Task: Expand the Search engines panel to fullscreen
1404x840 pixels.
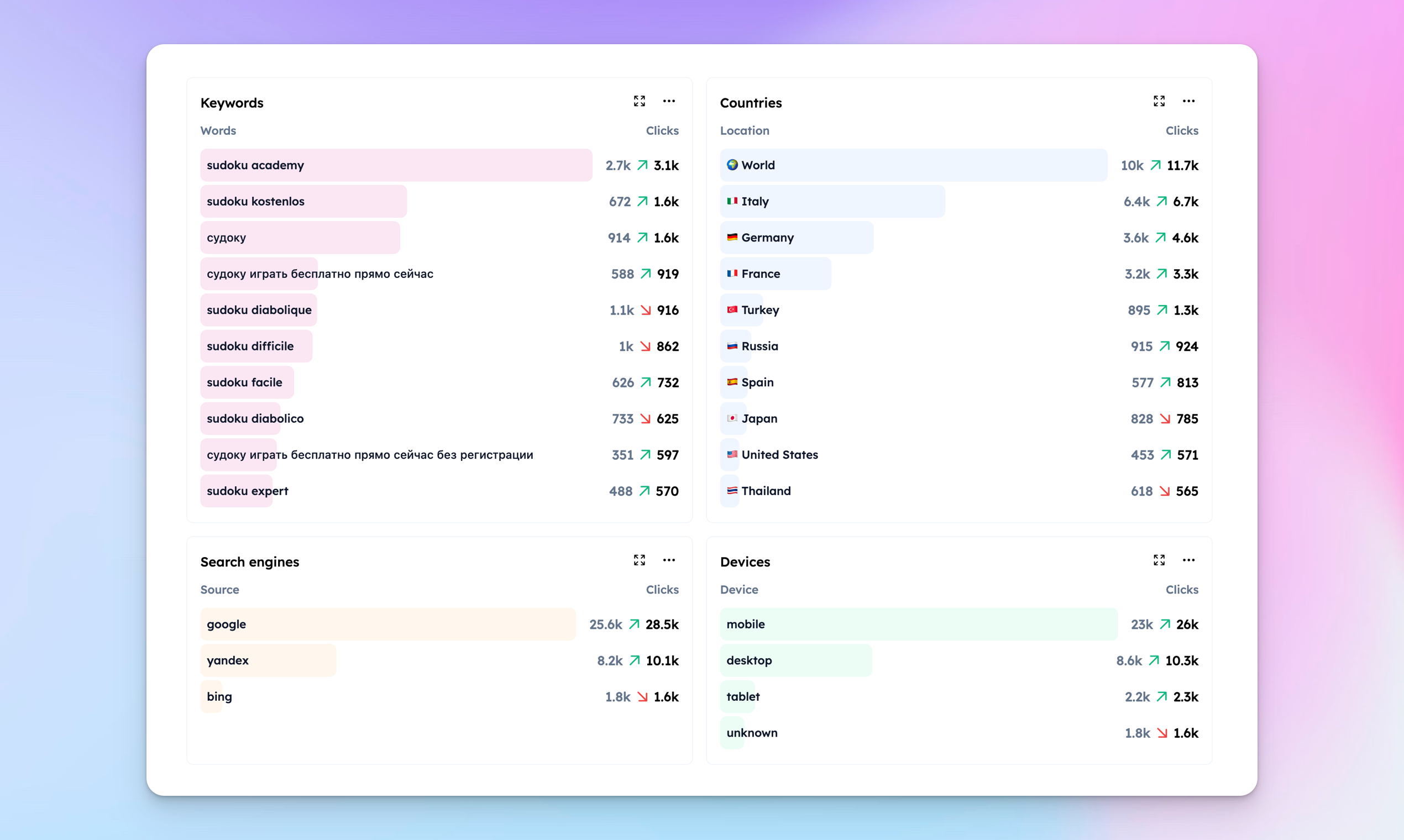Action: pyautogui.click(x=639, y=560)
